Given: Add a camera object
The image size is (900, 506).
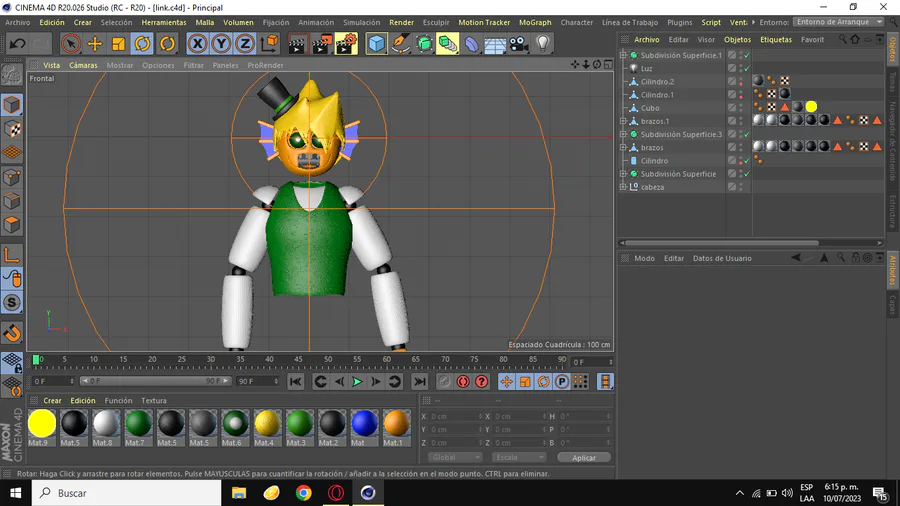Looking at the screenshot, I should (x=519, y=44).
